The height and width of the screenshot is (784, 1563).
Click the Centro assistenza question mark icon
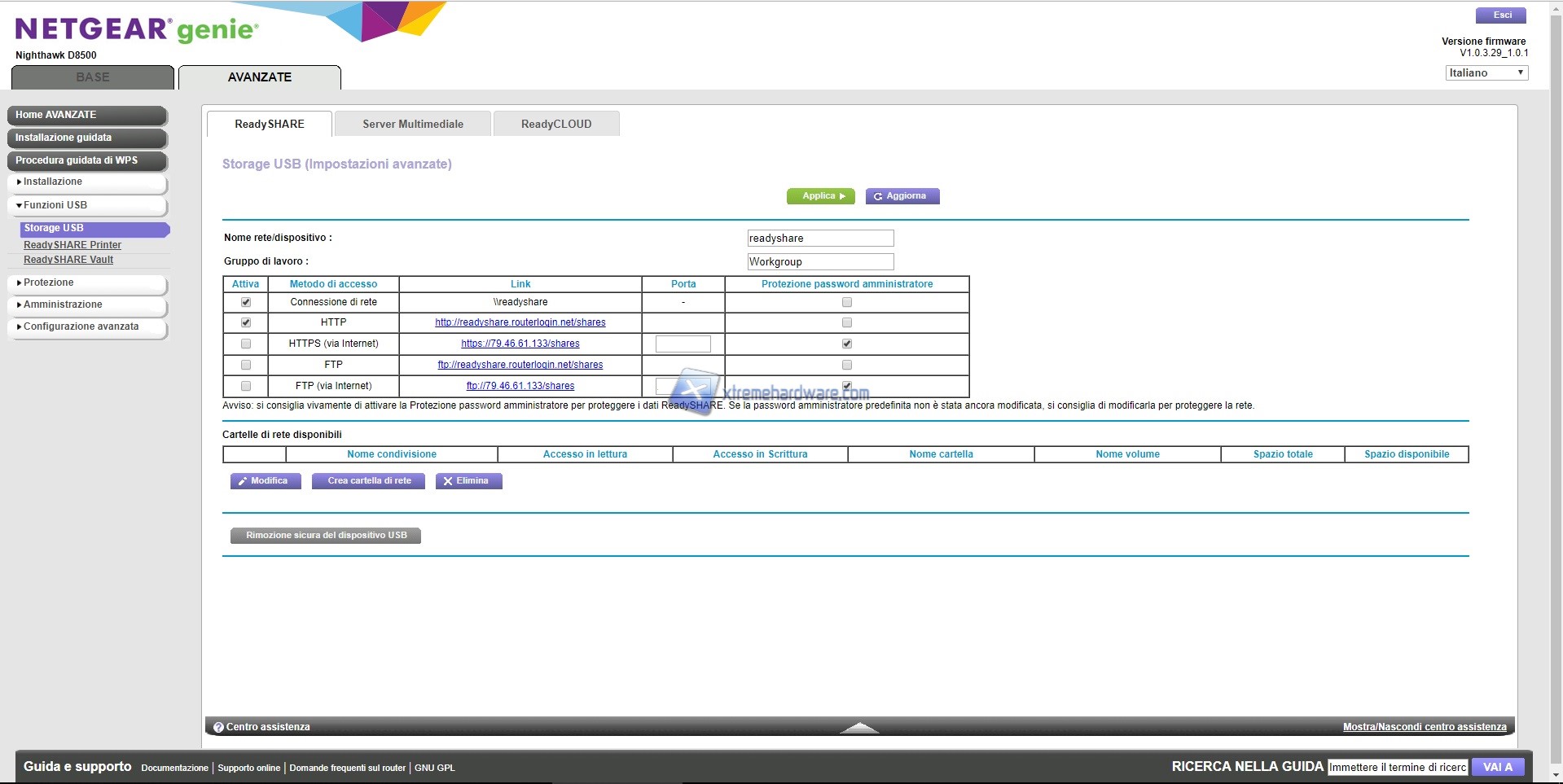[218, 727]
